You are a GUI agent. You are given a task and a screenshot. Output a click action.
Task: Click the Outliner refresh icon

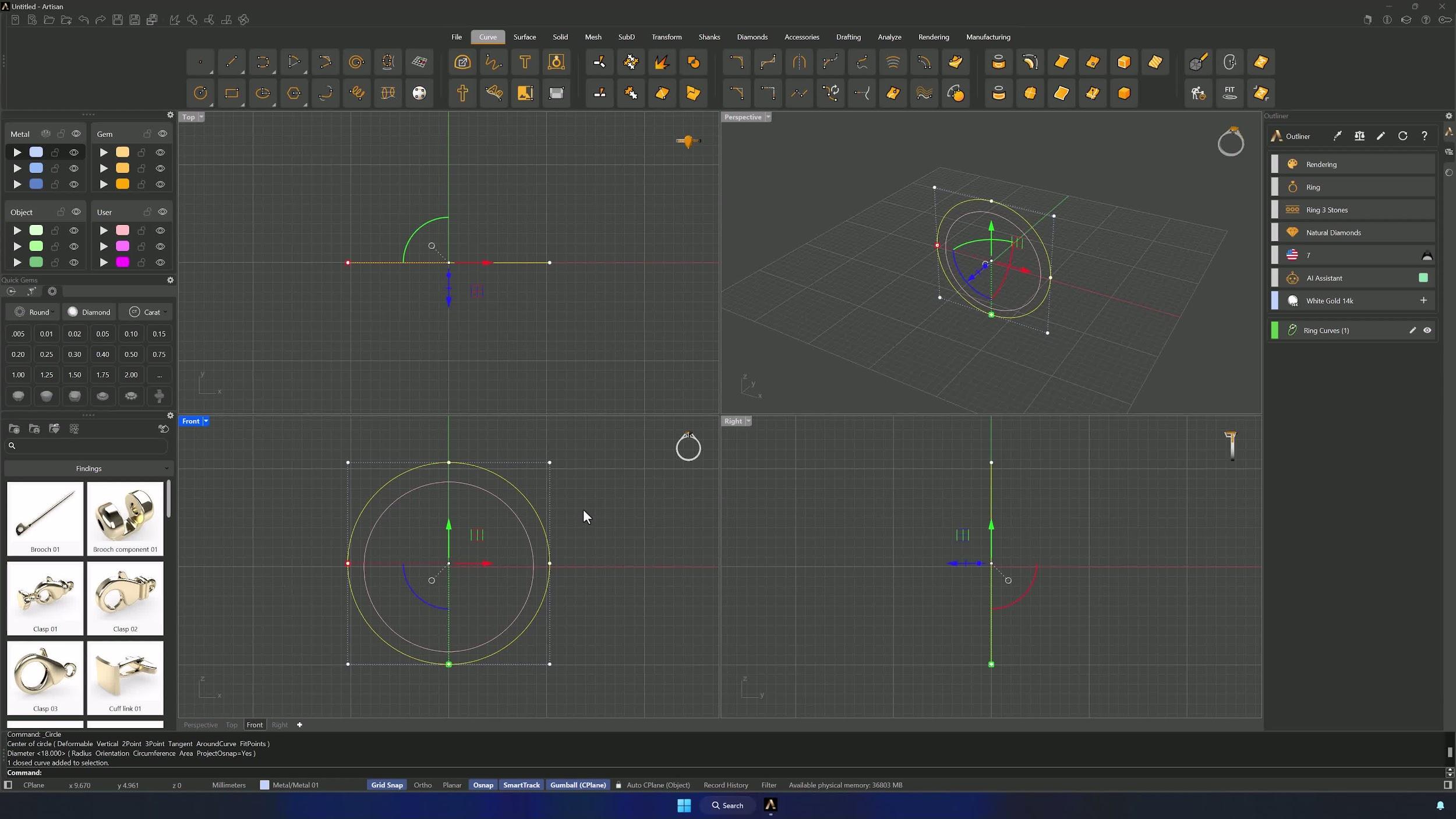click(1402, 136)
